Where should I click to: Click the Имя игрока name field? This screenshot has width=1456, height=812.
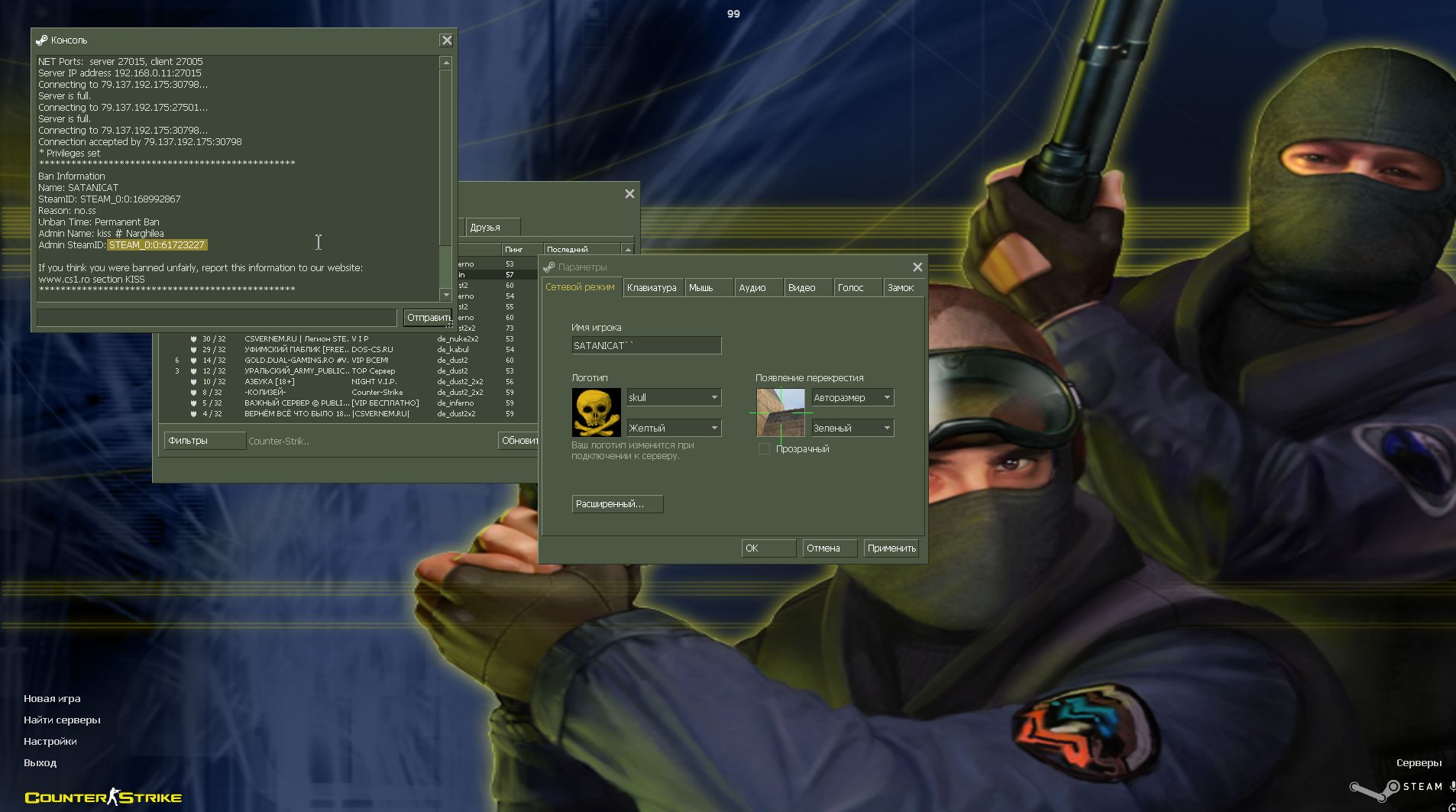(x=645, y=346)
